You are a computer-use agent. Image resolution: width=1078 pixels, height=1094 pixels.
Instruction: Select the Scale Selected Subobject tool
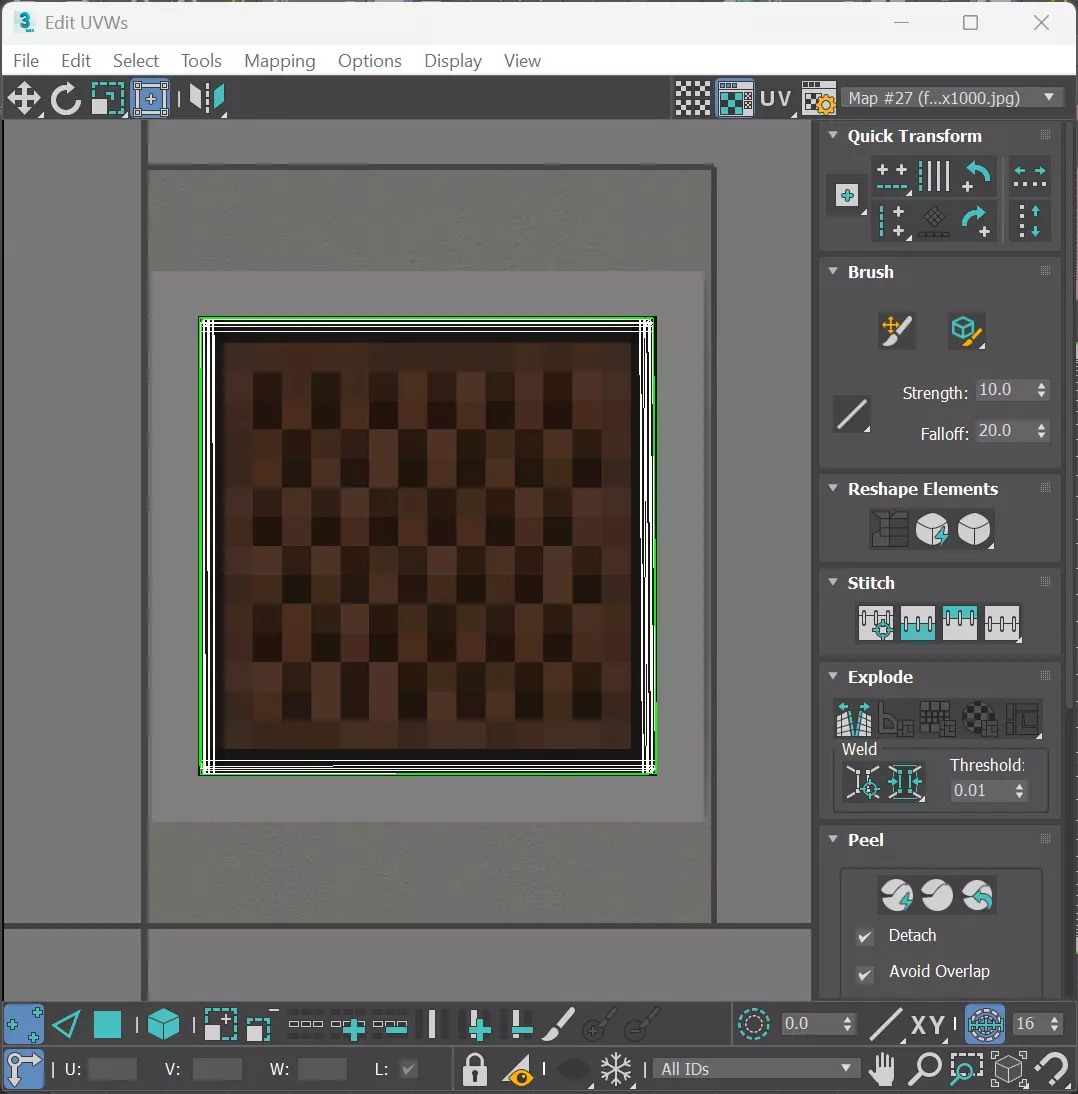[x=108, y=98]
